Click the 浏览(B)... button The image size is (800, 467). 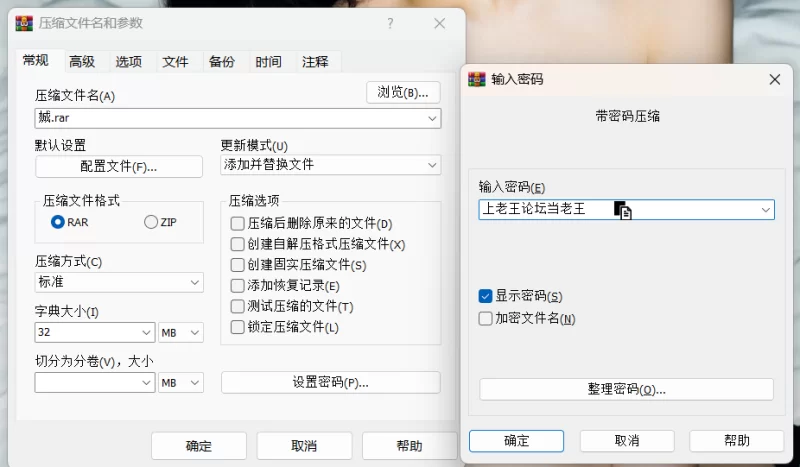[x=403, y=92]
